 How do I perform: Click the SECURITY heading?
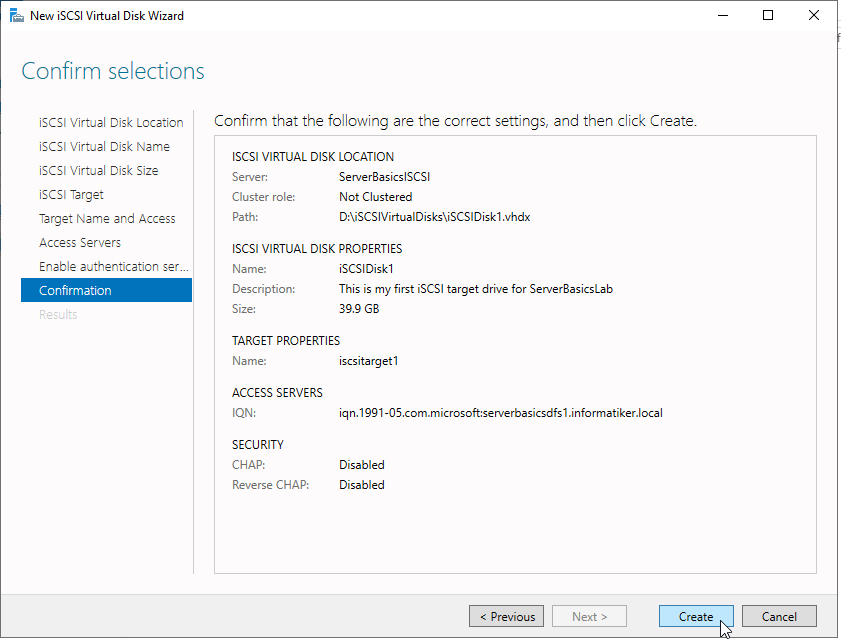[257, 445]
